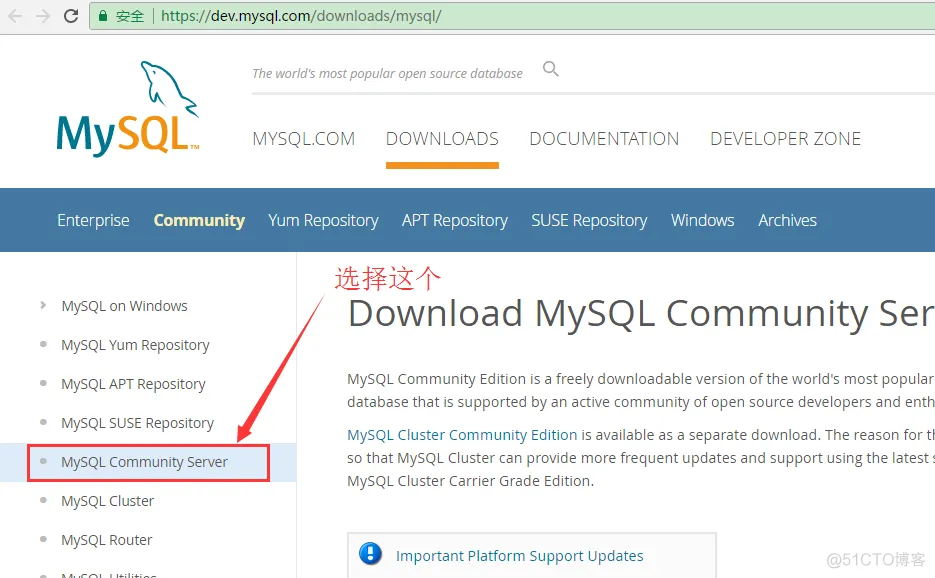The width and height of the screenshot is (935, 578).
Task: Click the search field tagline text
Action: click(387, 73)
